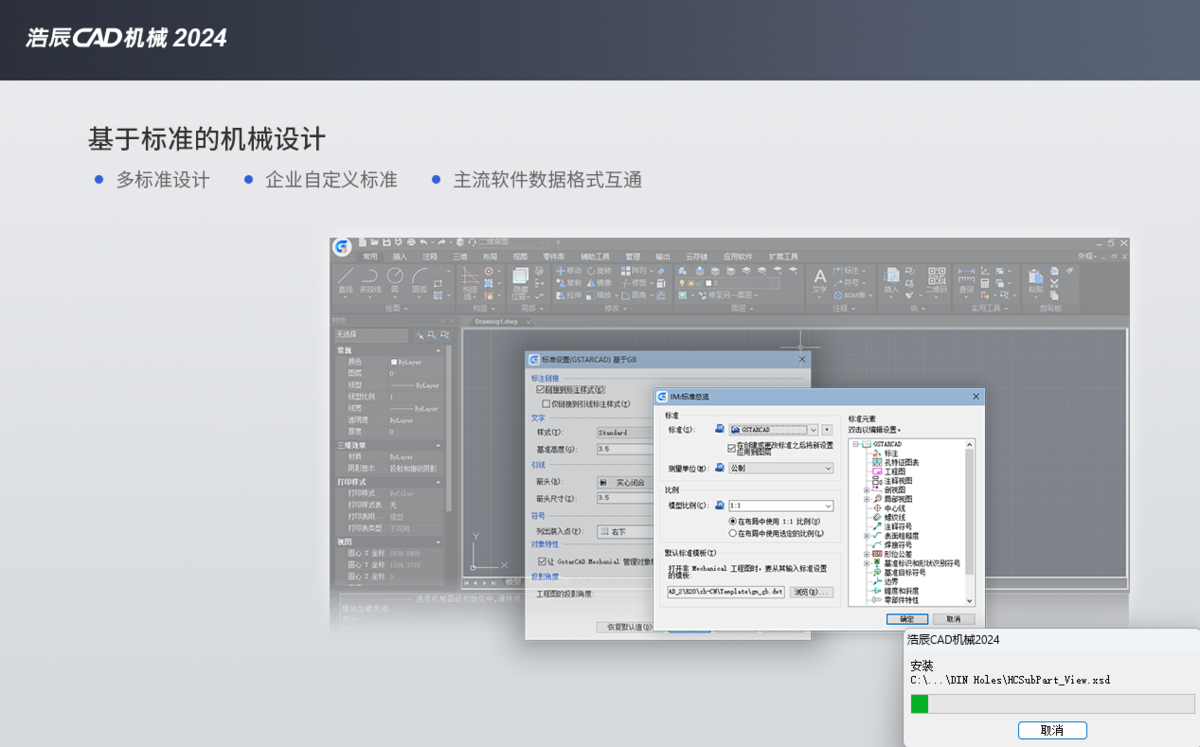Switch to the 常用 ribbon tab

pyautogui.click(x=371, y=257)
